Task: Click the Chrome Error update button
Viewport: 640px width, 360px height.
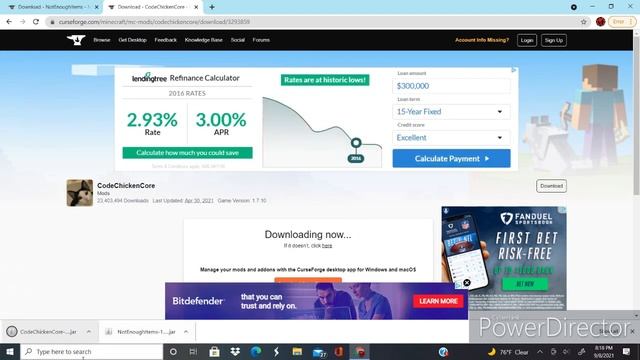Action: (622, 22)
